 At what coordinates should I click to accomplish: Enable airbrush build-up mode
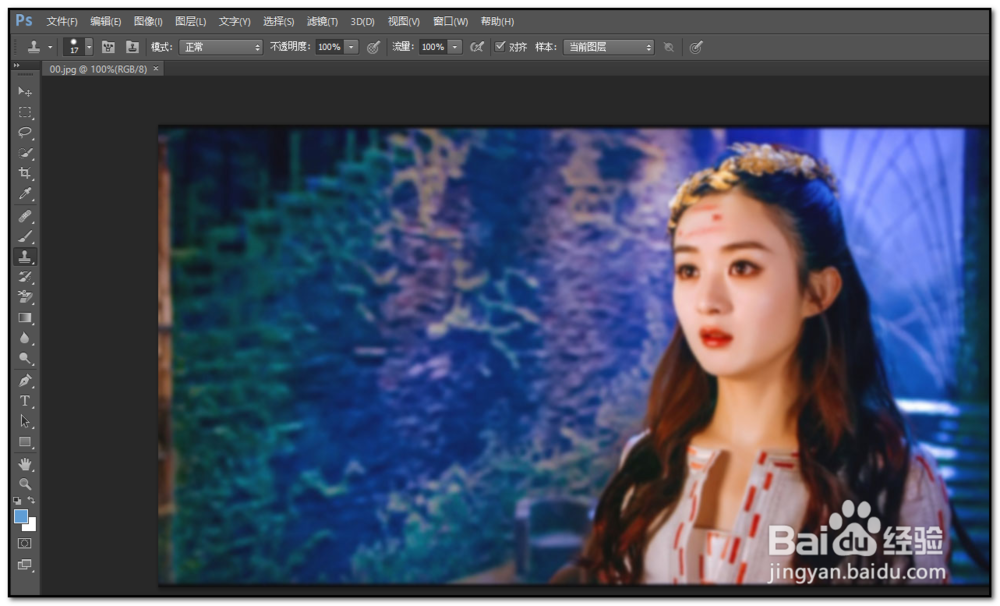[476, 47]
